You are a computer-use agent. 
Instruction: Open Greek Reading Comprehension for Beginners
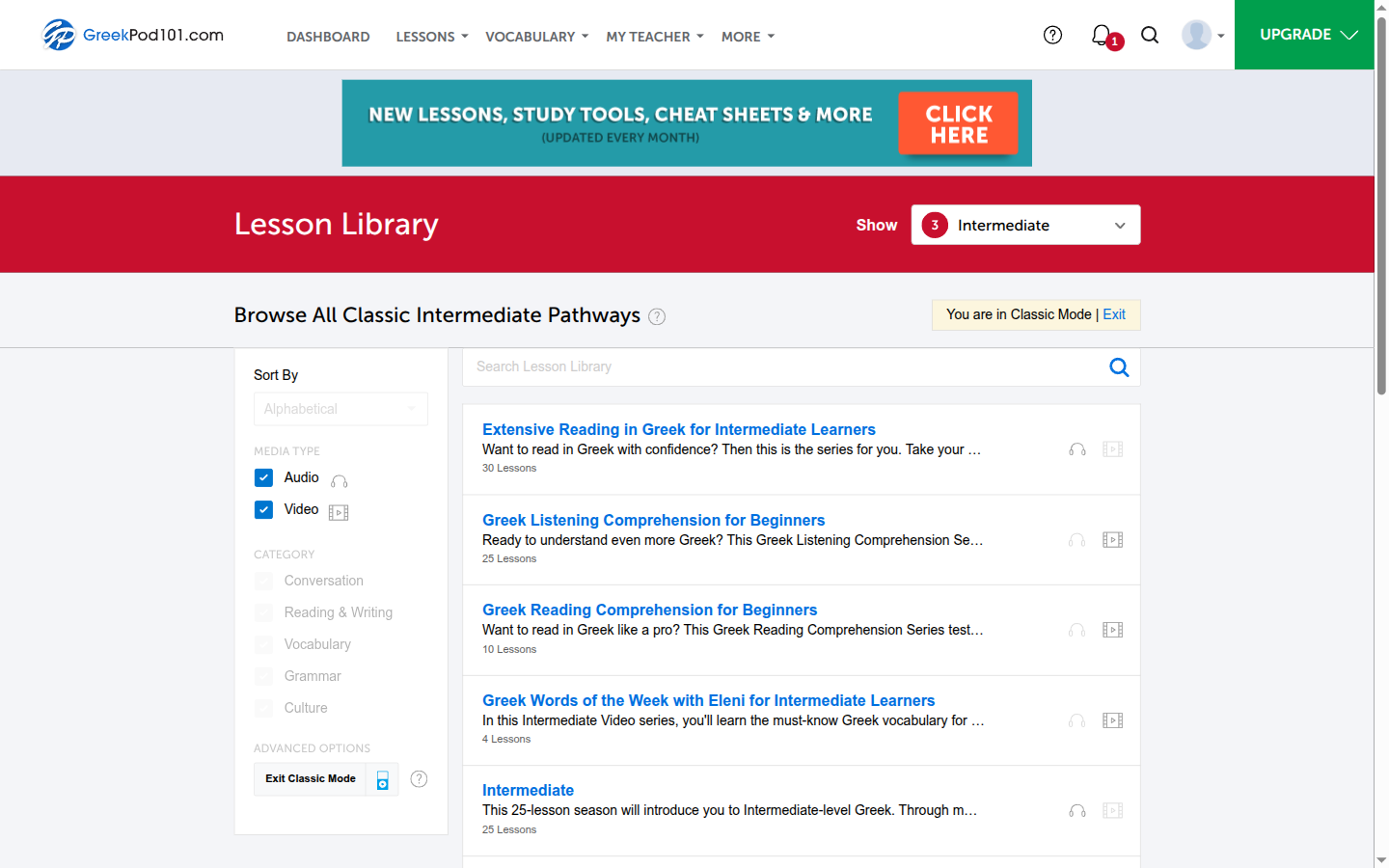point(650,610)
